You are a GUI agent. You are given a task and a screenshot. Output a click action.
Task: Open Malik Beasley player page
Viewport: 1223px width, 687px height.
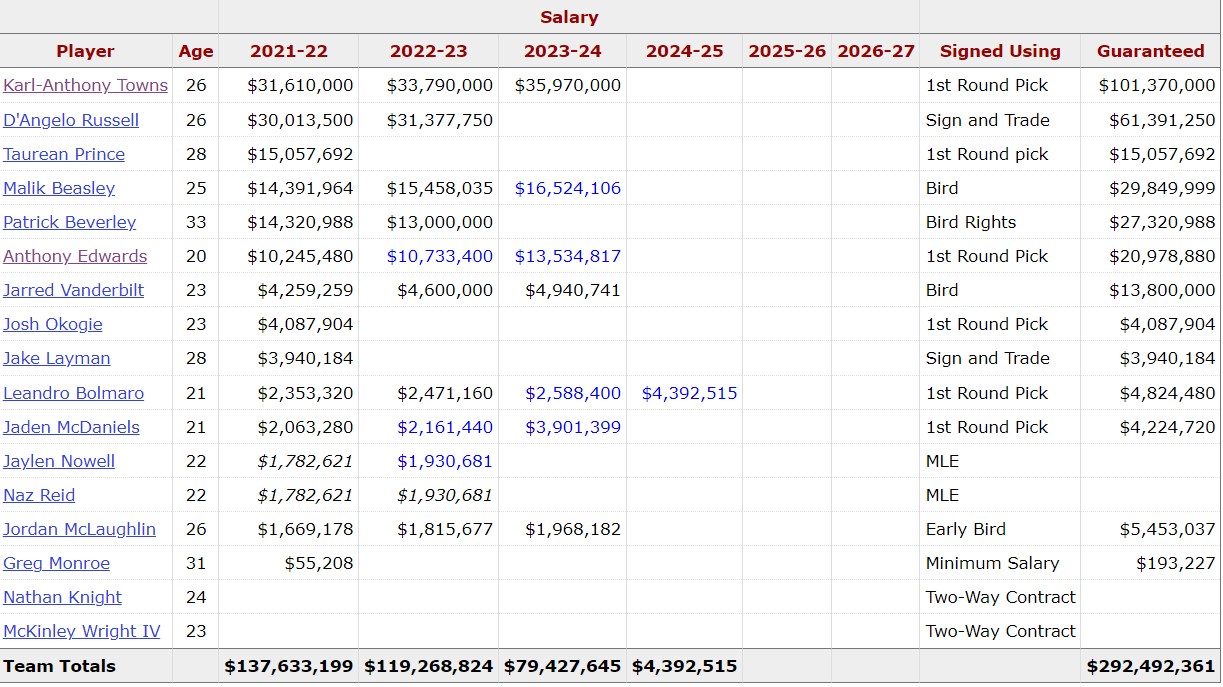click(59, 188)
